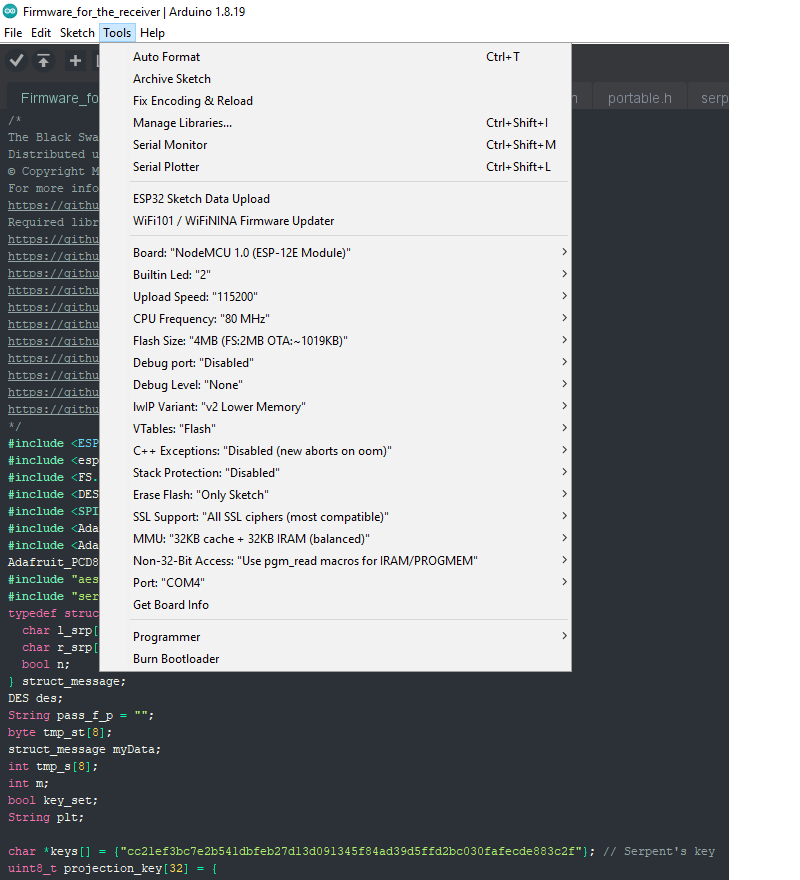Expand the Debug port submenu
The width and height of the screenshot is (800, 880).
[x=335, y=363]
